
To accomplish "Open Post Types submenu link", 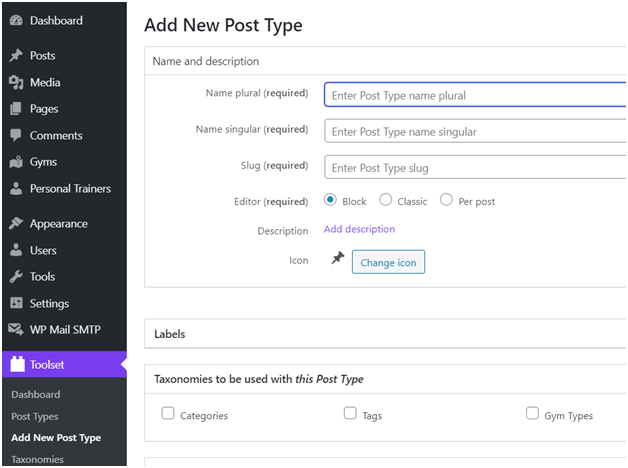I will 35,417.
